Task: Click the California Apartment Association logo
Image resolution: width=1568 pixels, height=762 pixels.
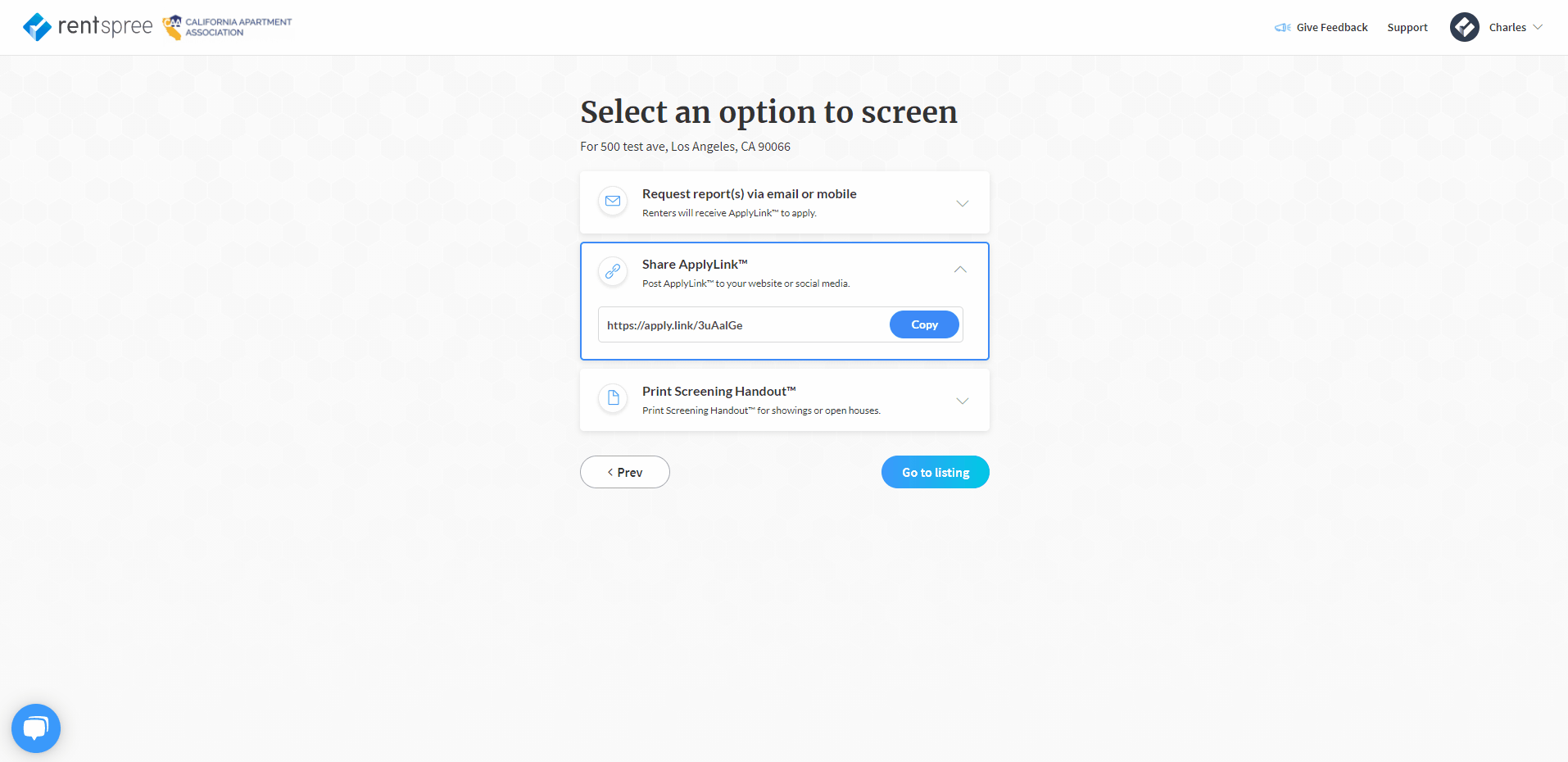Action: click(227, 27)
